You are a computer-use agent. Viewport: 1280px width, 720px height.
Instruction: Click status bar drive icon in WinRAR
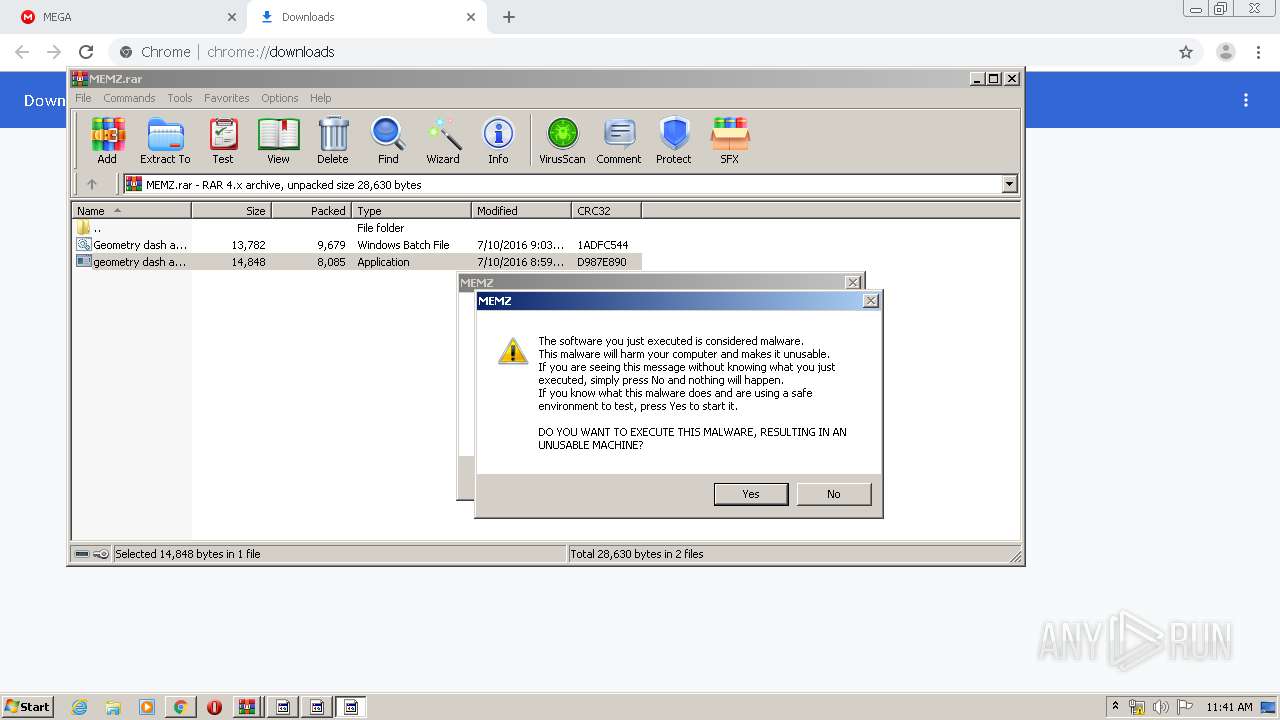(x=82, y=554)
